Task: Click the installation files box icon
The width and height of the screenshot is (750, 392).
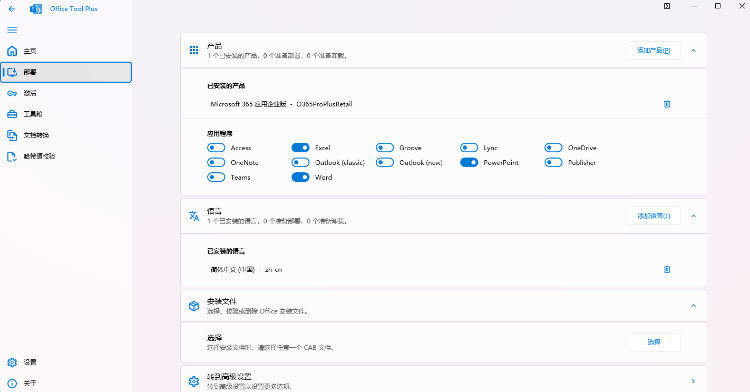Action: [194, 306]
